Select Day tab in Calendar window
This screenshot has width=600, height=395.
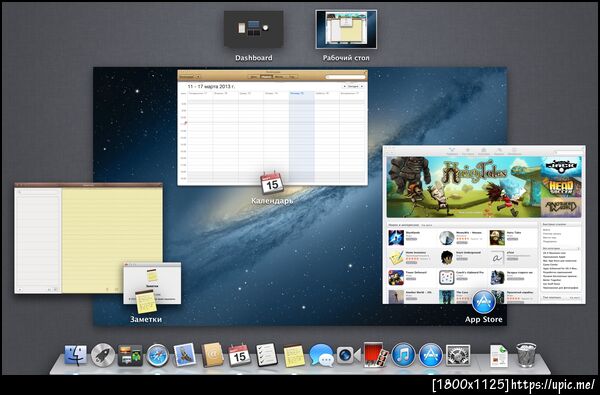tap(254, 77)
